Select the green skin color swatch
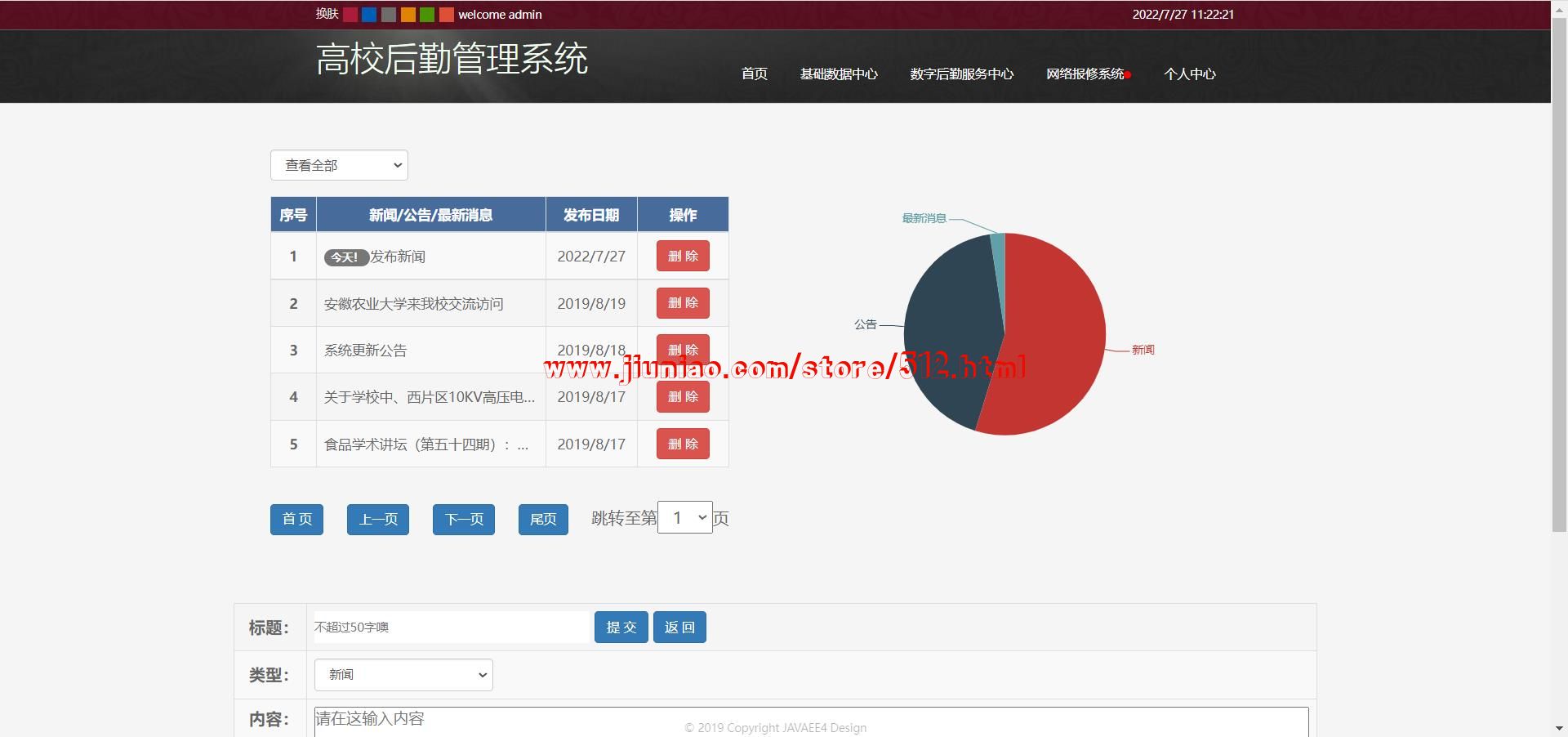Viewport: 1568px width, 737px height. (427, 15)
